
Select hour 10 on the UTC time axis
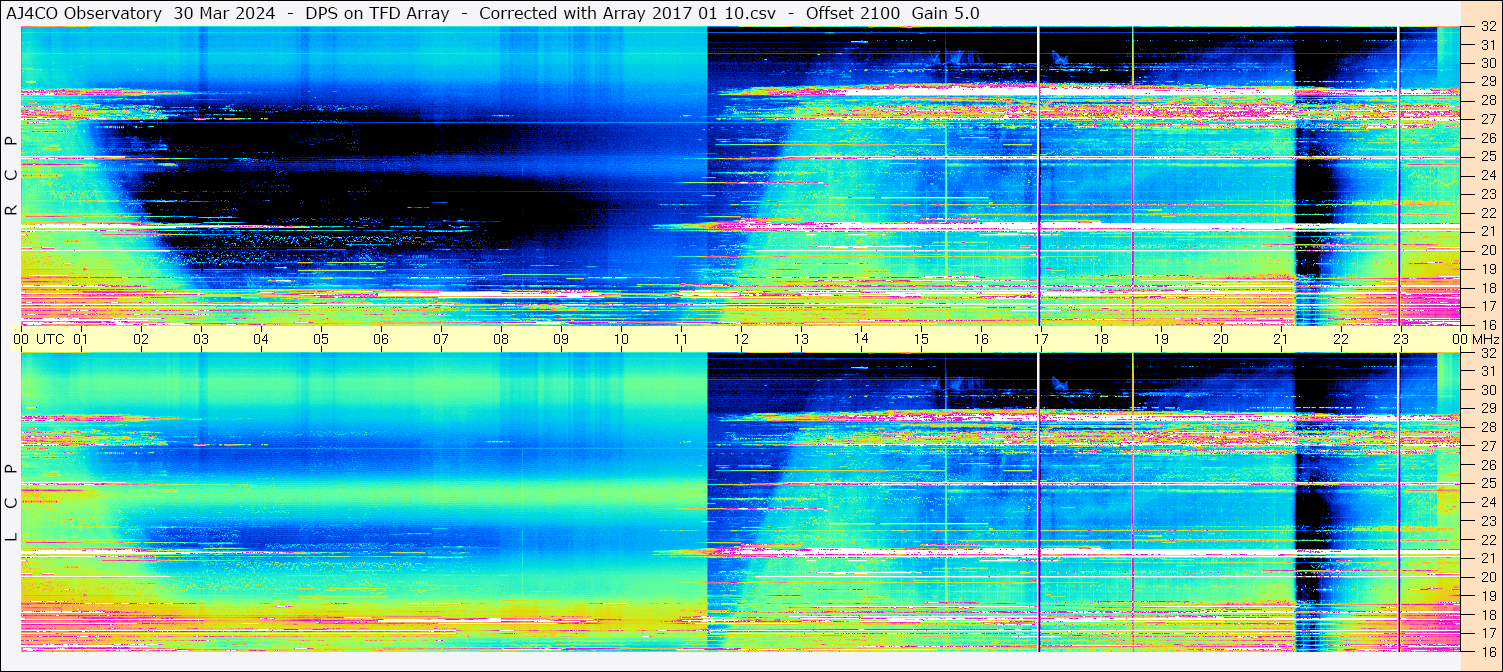coord(621,339)
